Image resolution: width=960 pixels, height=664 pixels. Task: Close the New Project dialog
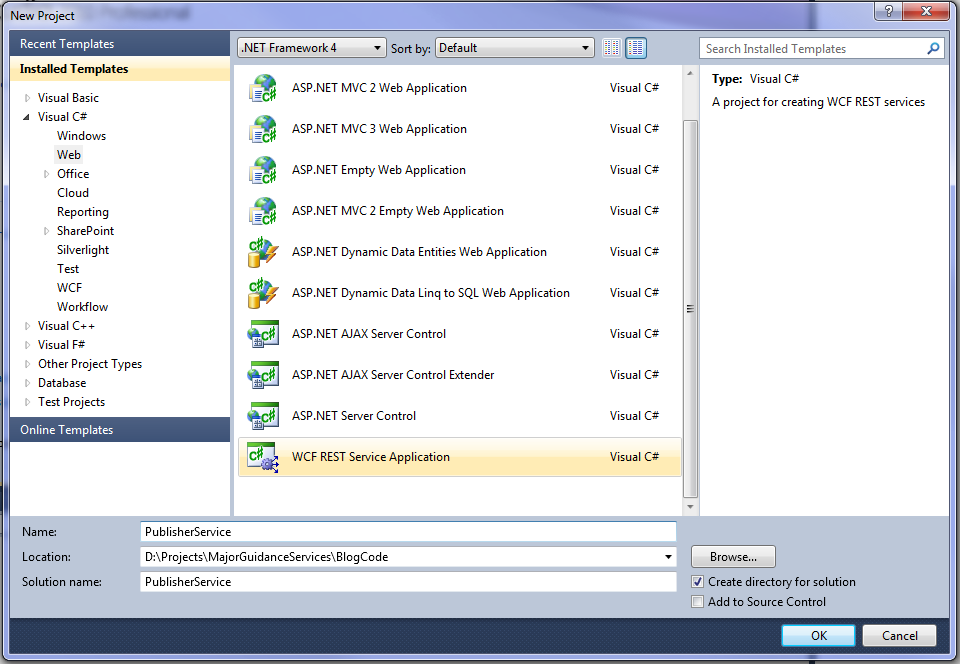point(926,10)
